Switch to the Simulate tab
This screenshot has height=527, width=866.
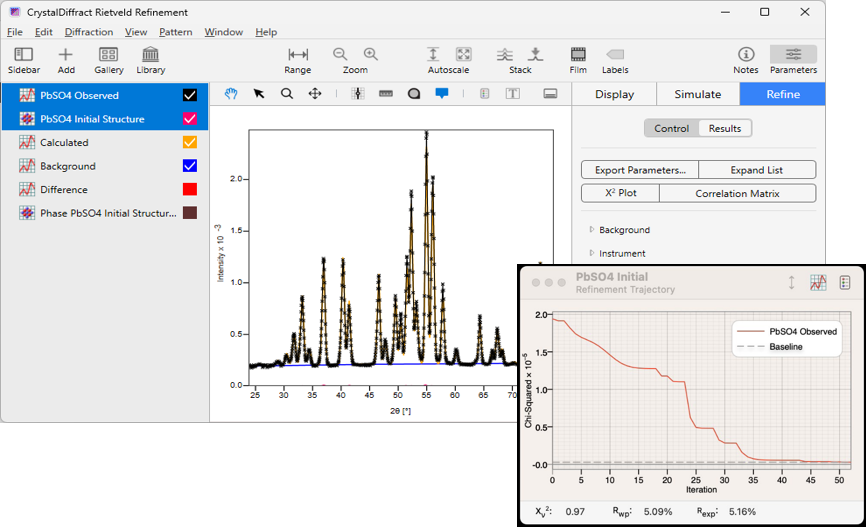(x=697, y=94)
